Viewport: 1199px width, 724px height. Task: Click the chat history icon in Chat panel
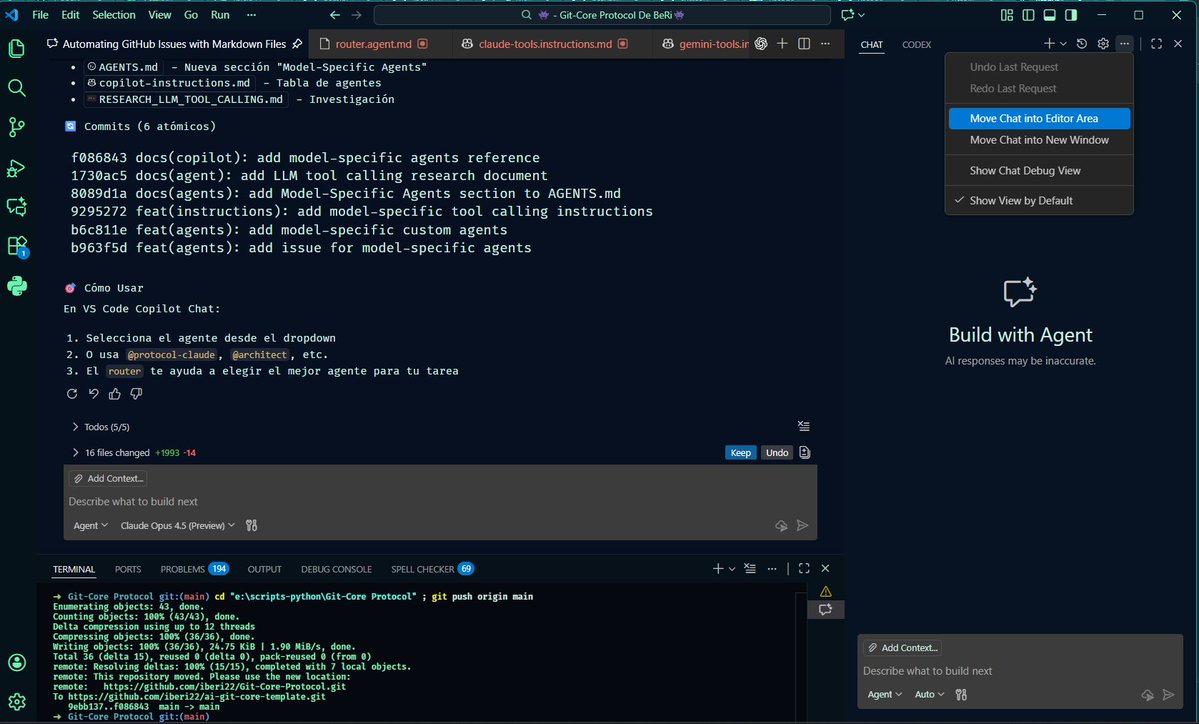1081,44
